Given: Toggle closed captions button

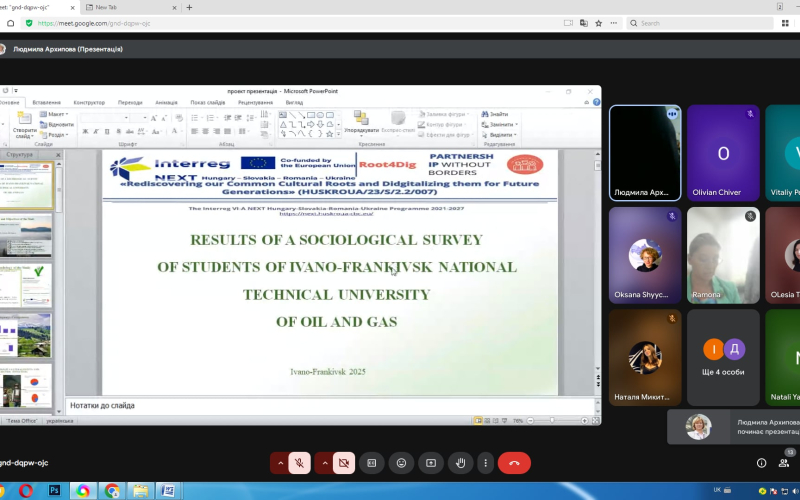Looking at the screenshot, I should (372, 463).
